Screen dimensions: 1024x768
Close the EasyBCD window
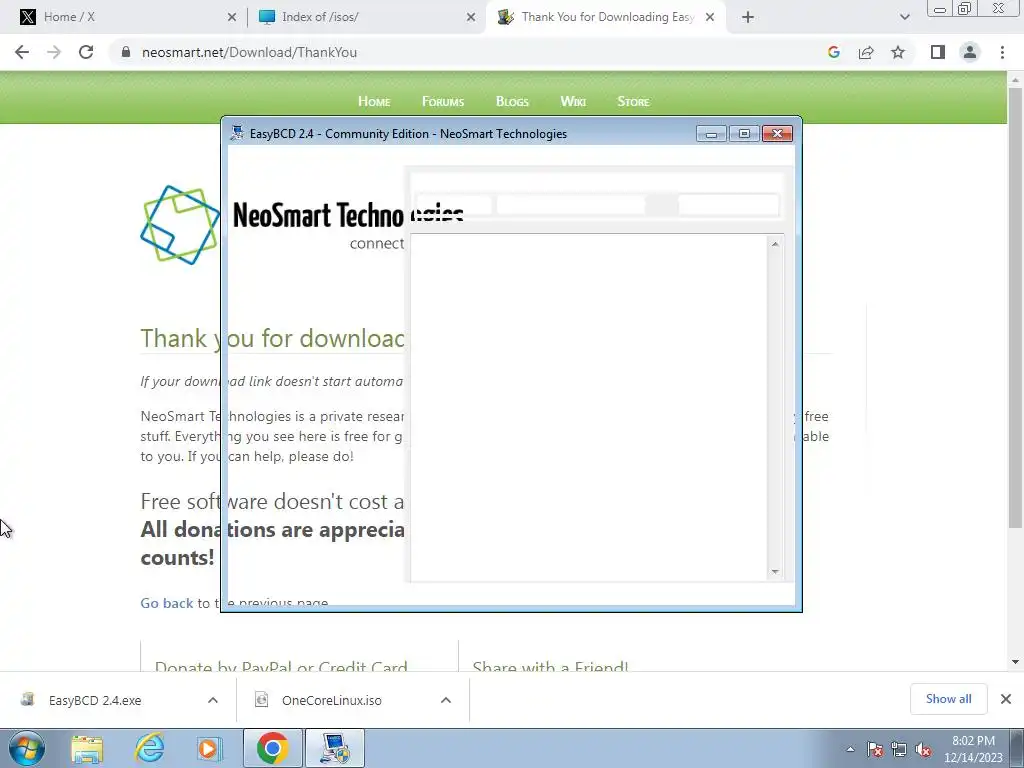[x=777, y=134]
